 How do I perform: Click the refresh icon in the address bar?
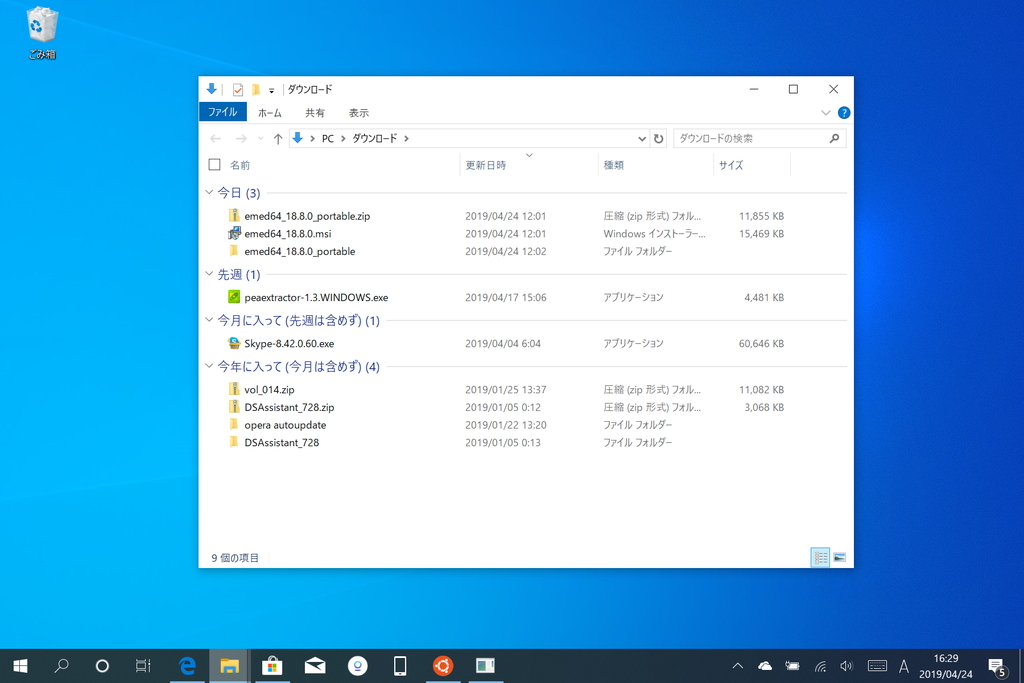coord(658,138)
